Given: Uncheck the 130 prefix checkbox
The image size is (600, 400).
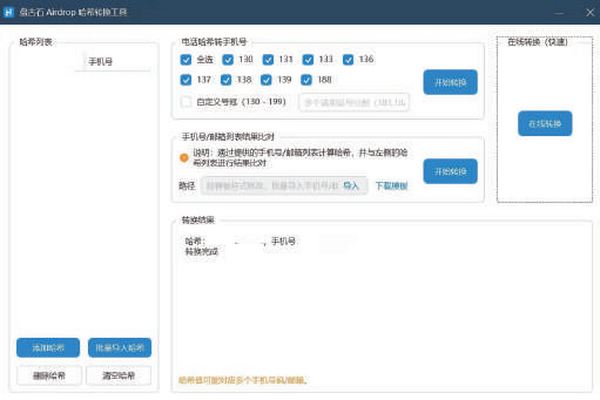Looking at the screenshot, I should coord(227,60).
